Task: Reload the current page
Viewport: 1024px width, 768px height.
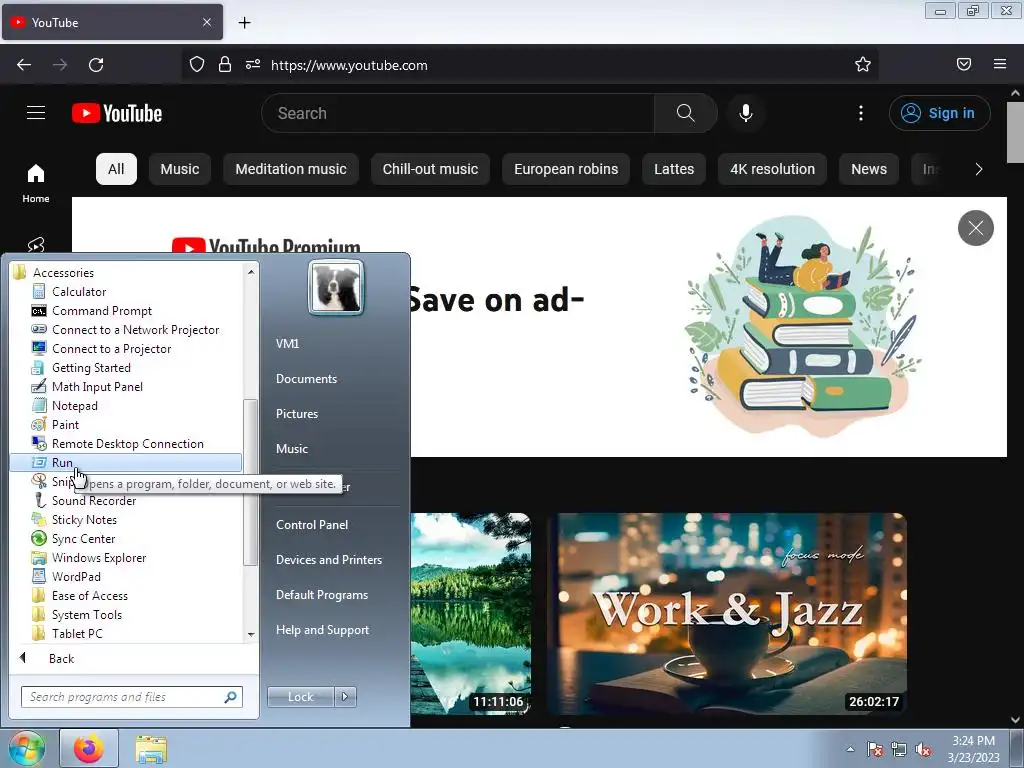Action: click(x=96, y=65)
